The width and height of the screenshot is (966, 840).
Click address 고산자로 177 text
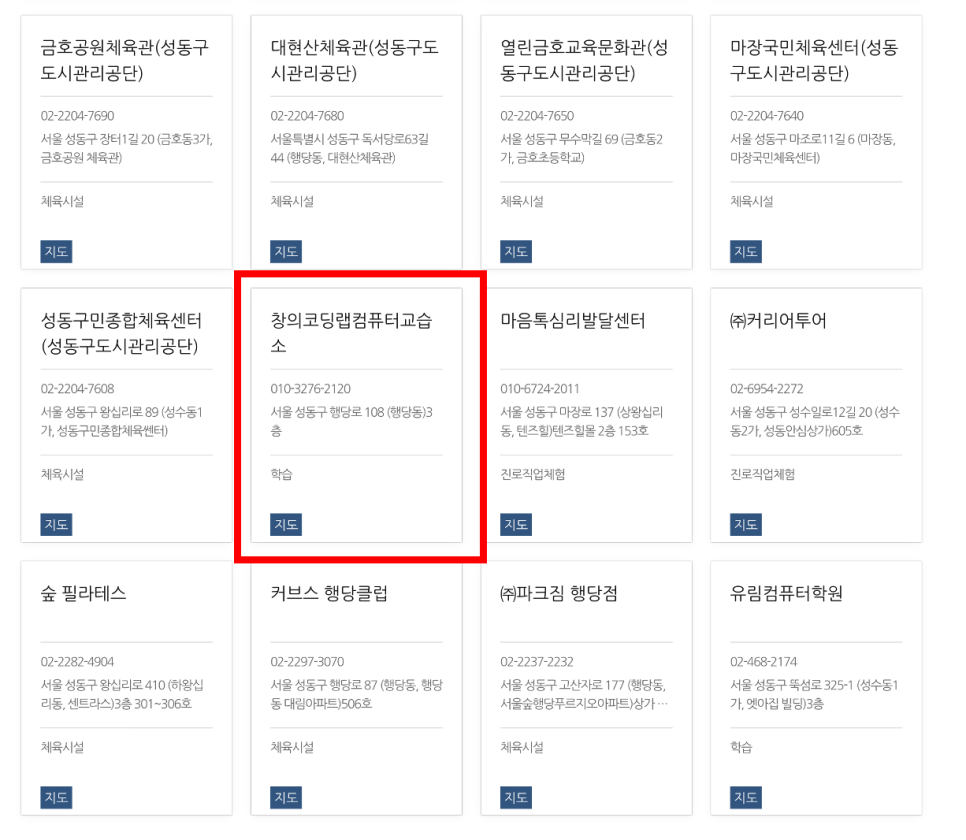[x=584, y=695]
